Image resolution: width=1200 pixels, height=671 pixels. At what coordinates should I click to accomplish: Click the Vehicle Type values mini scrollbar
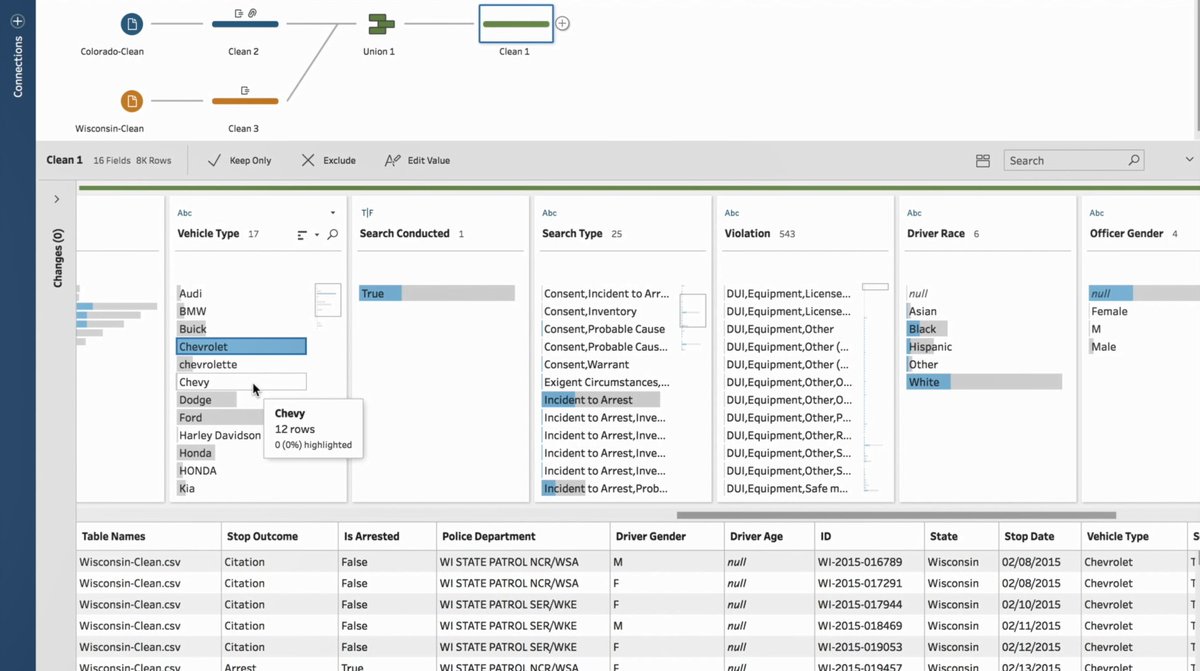(328, 300)
